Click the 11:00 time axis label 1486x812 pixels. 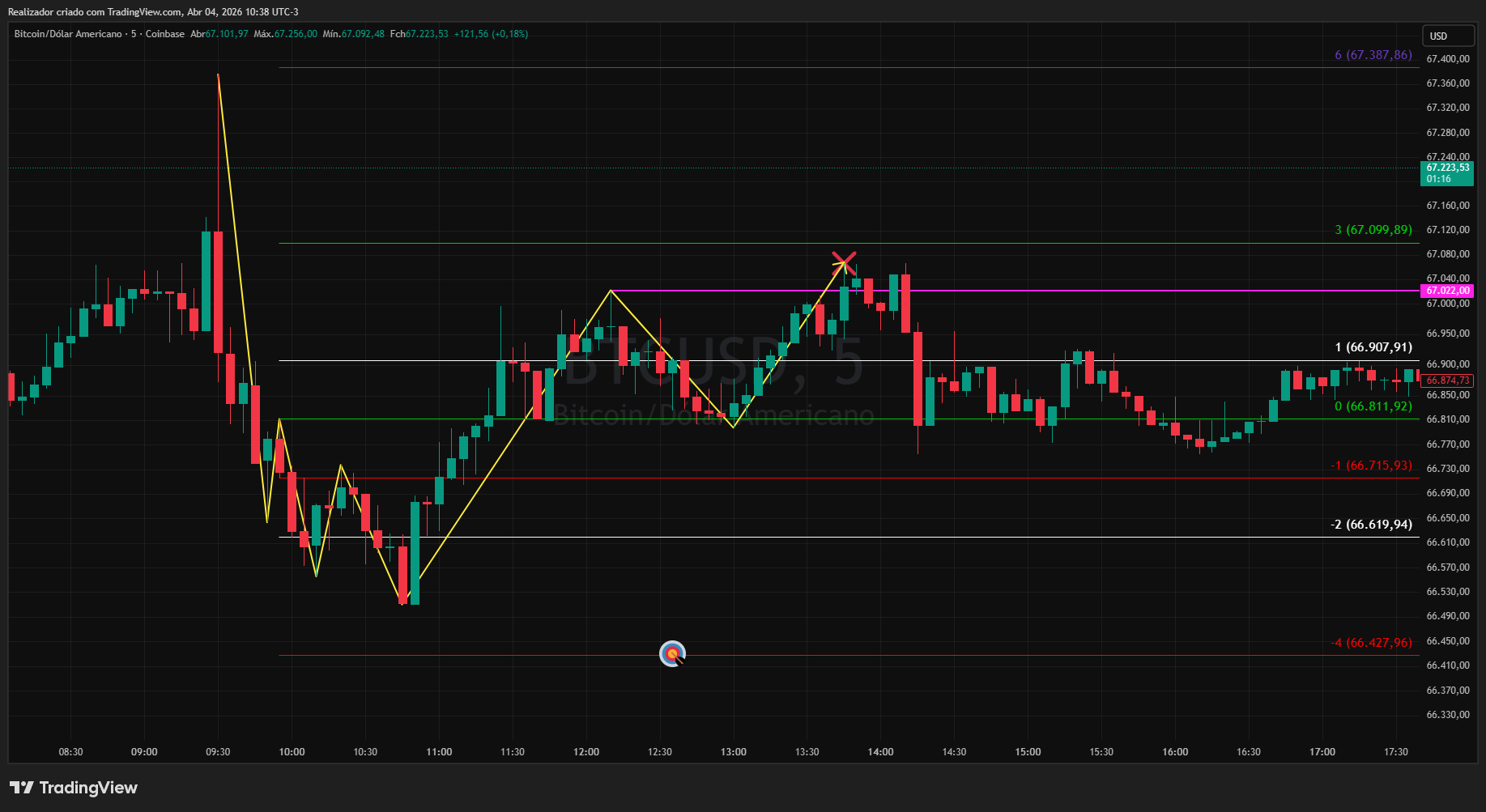tap(439, 752)
